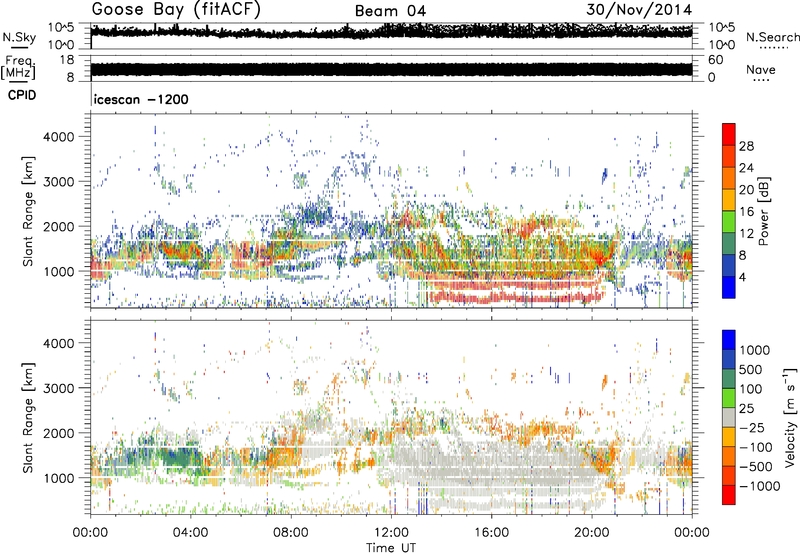
Task: Click the '12:00' time axis tick label
Action: [x=391, y=533]
